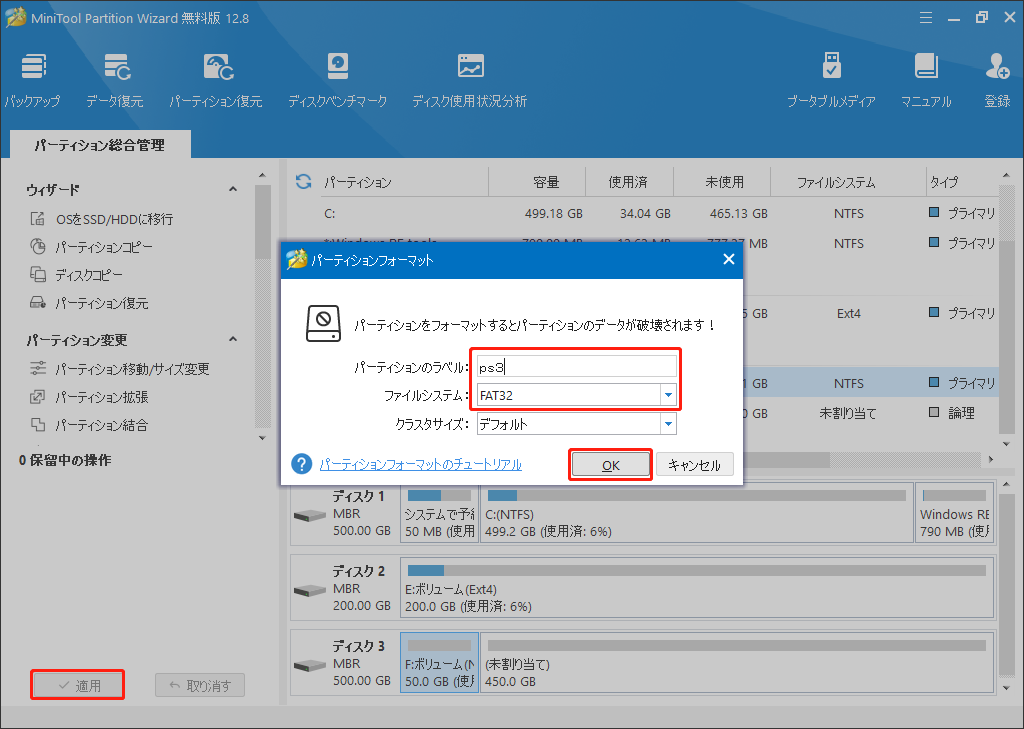The width and height of the screenshot is (1024, 729).
Task: Choose パーティション移動/サイズ変更
Action: (120, 369)
